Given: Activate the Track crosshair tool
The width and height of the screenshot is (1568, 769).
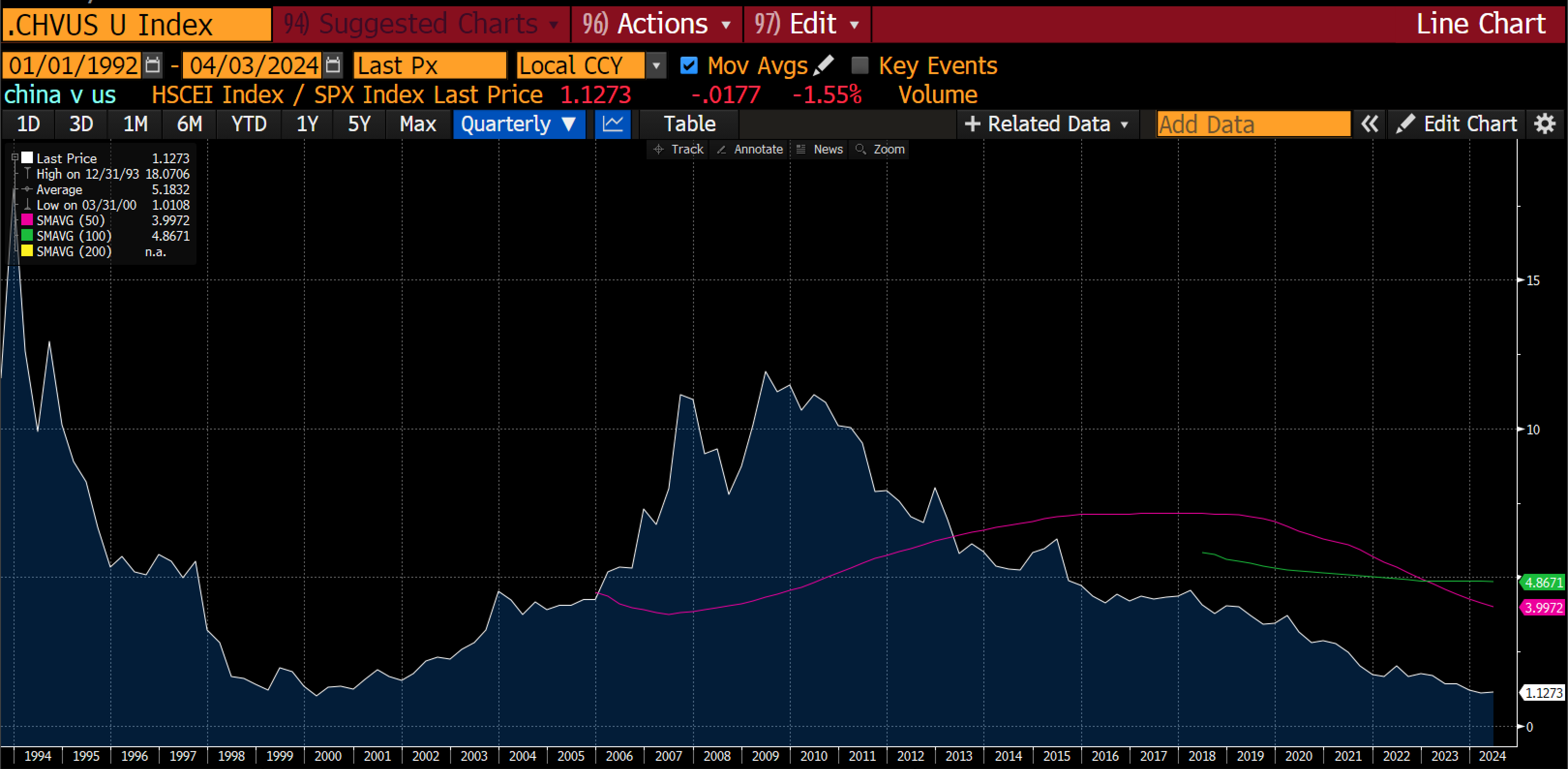Looking at the screenshot, I should [x=678, y=149].
